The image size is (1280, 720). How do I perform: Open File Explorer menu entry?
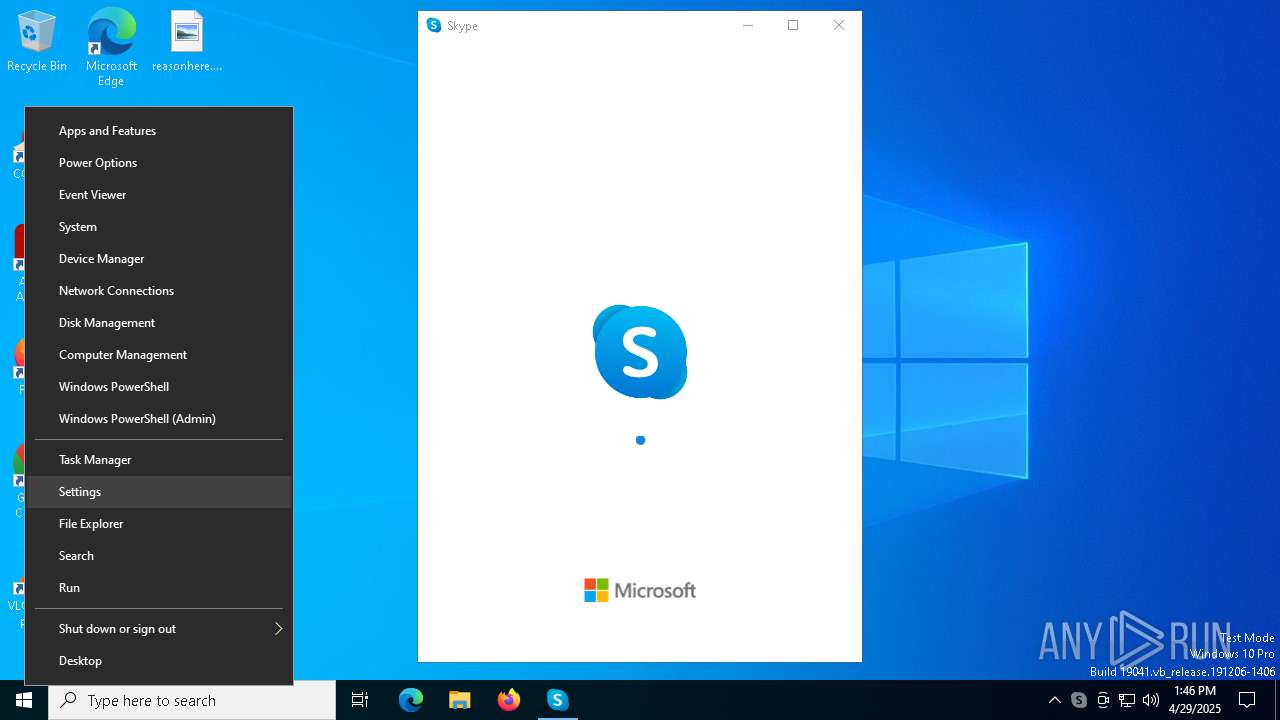[159, 524]
